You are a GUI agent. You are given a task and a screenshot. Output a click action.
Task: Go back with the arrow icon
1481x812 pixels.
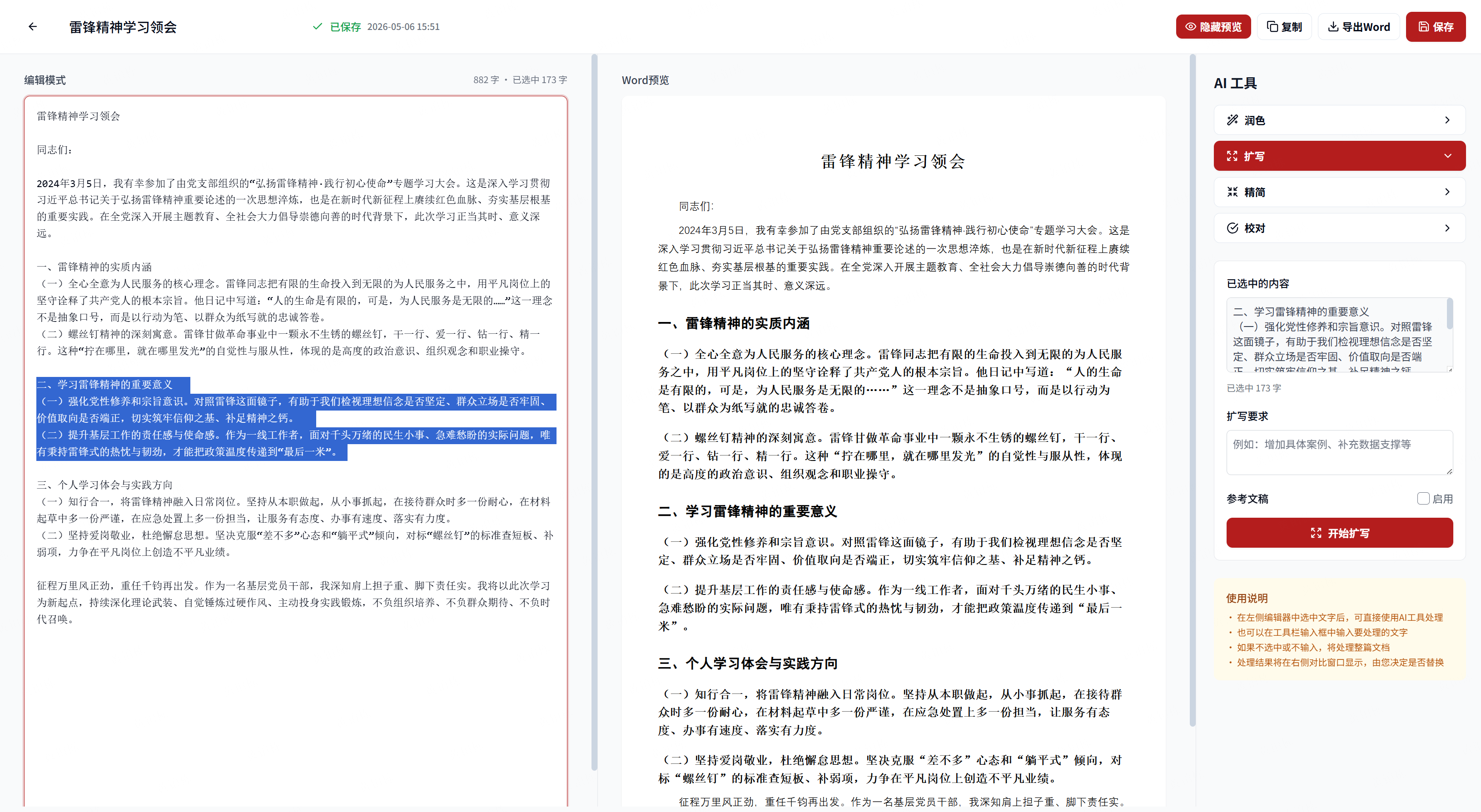point(33,26)
